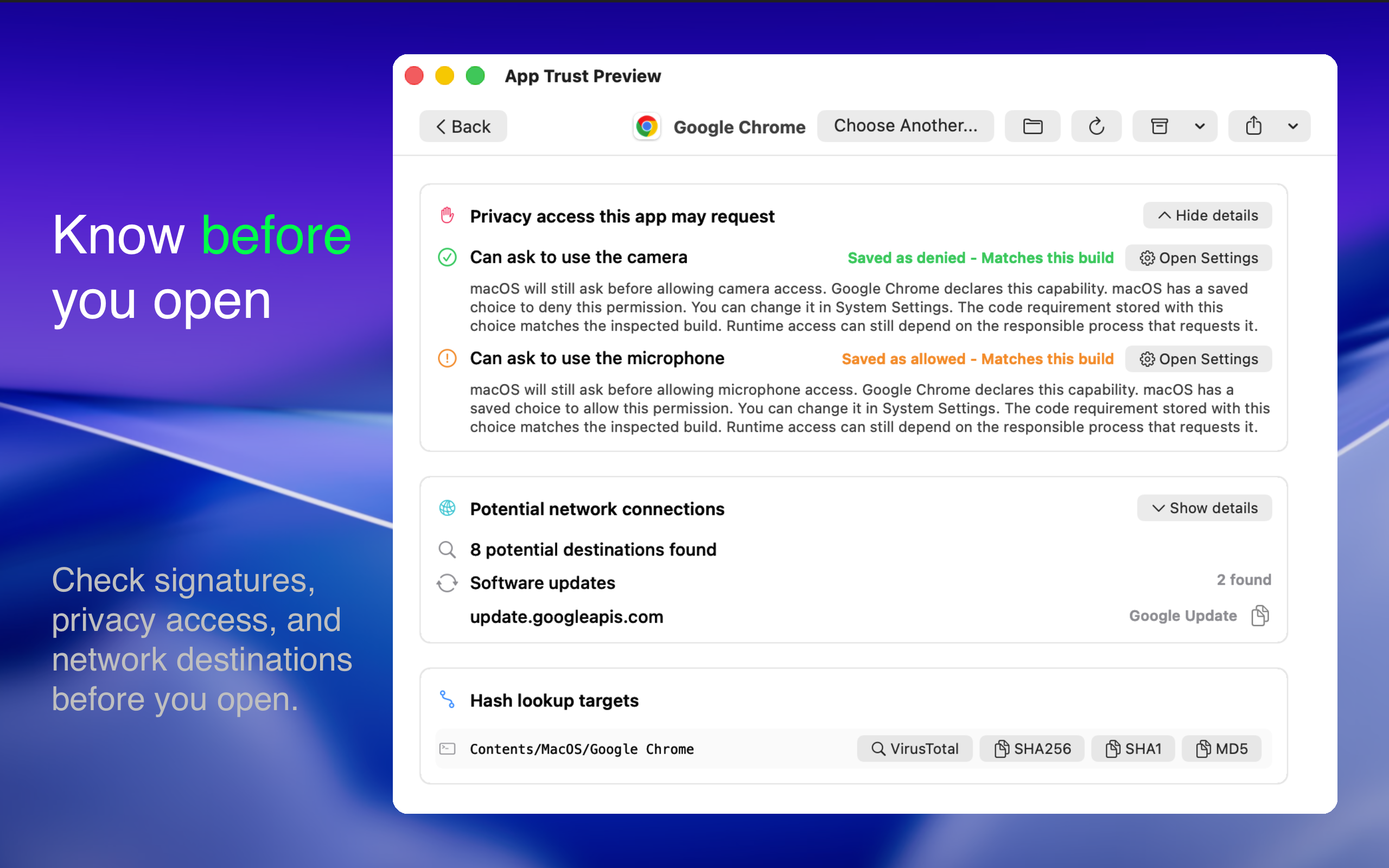Click '8 potential destinations found' text

(593, 550)
